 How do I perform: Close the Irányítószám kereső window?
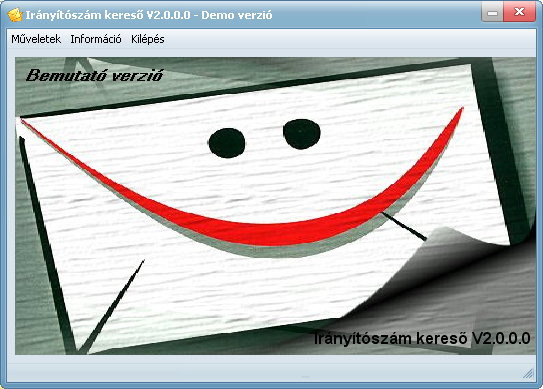click(x=519, y=12)
